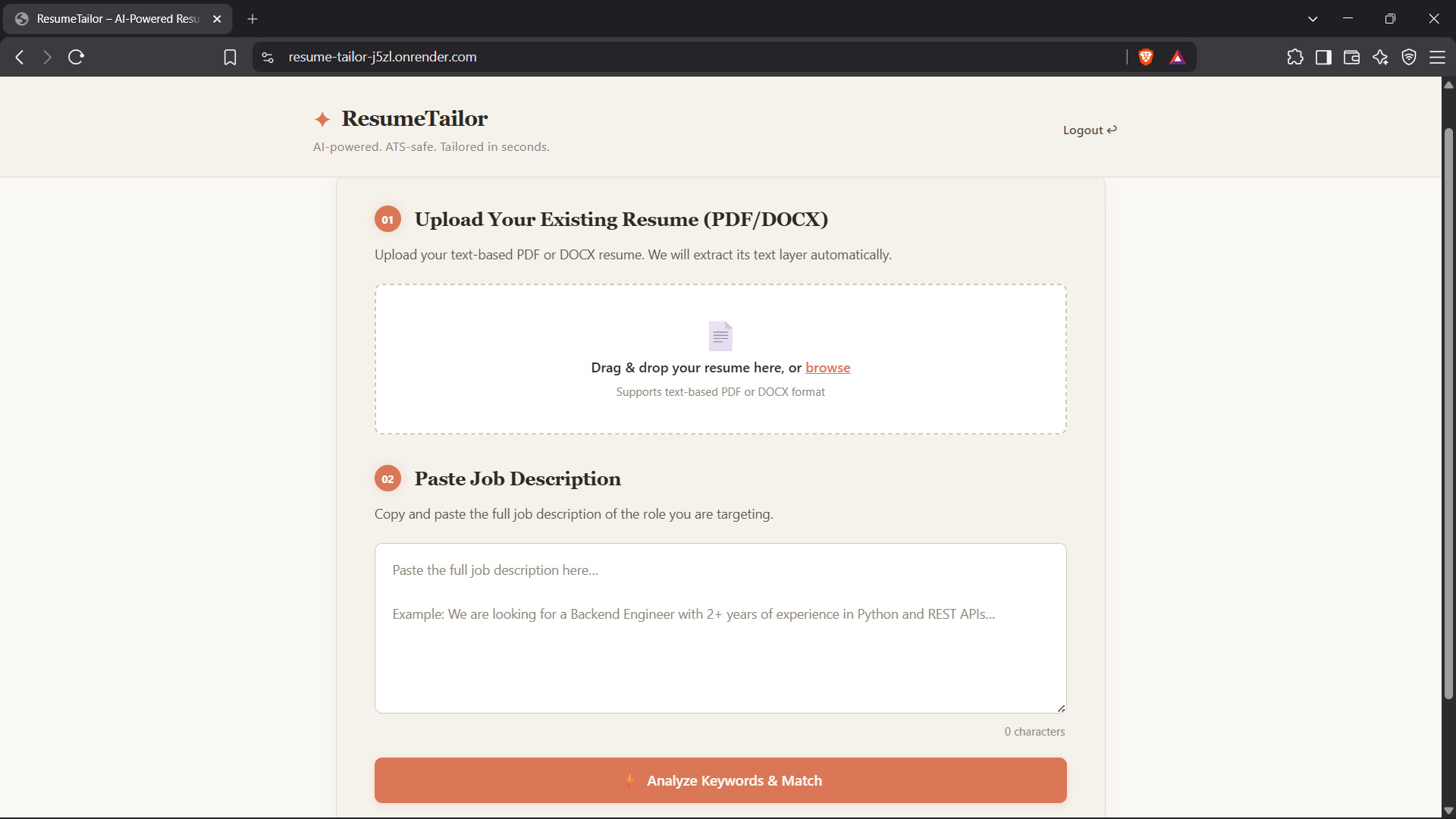Toggle the browser sidebar panel icon

coord(1323,57)
